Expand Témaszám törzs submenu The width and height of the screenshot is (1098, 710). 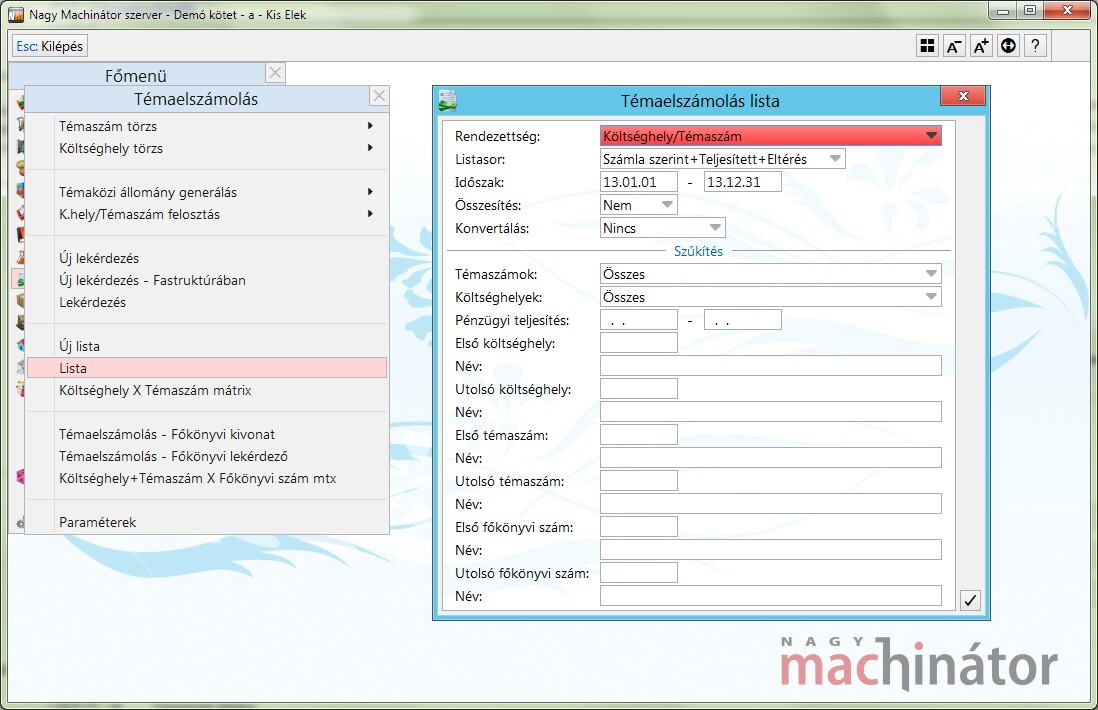coord(207,126)
